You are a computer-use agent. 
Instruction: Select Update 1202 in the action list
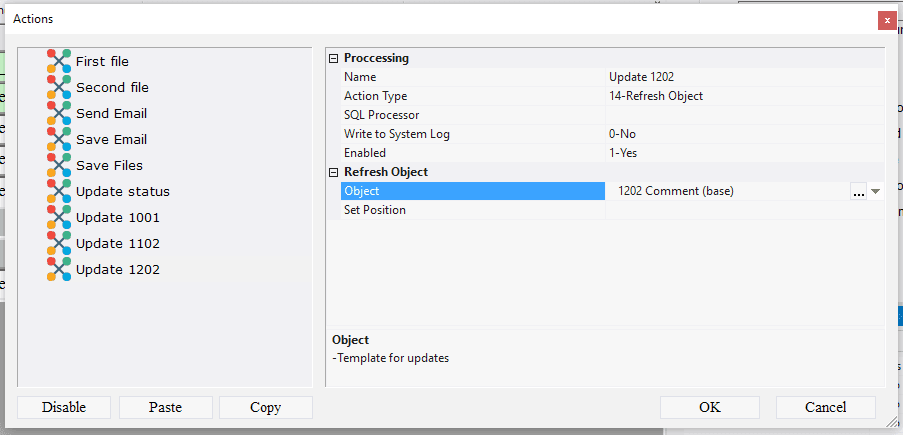tap(117, 269)
